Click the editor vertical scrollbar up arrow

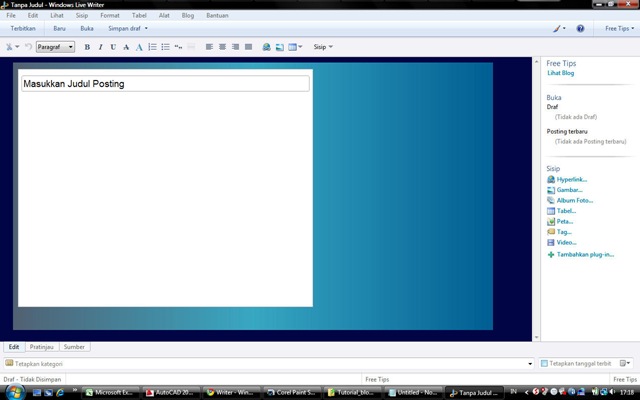click(536, 62)
